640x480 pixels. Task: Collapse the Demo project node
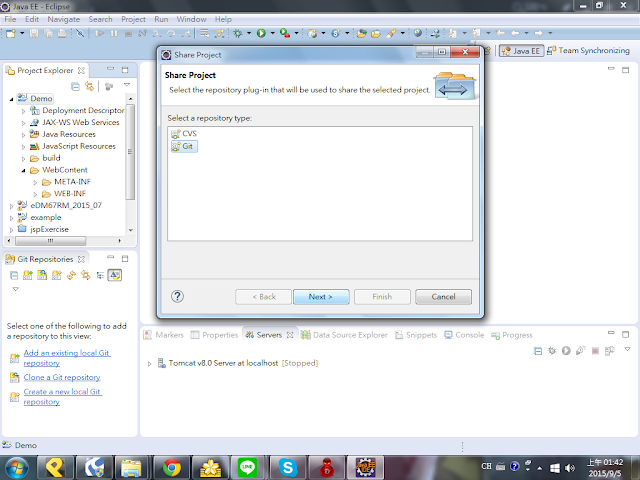[11, 99]
